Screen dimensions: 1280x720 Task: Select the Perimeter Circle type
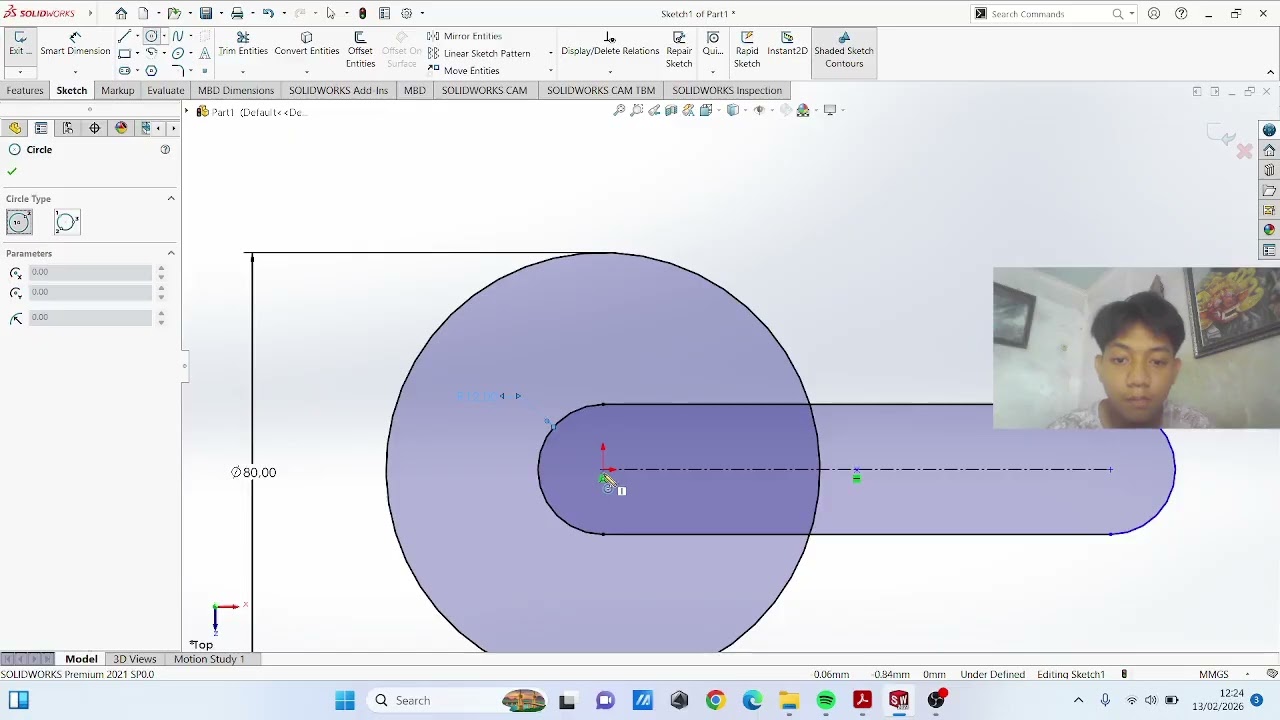tap(67, 222)
